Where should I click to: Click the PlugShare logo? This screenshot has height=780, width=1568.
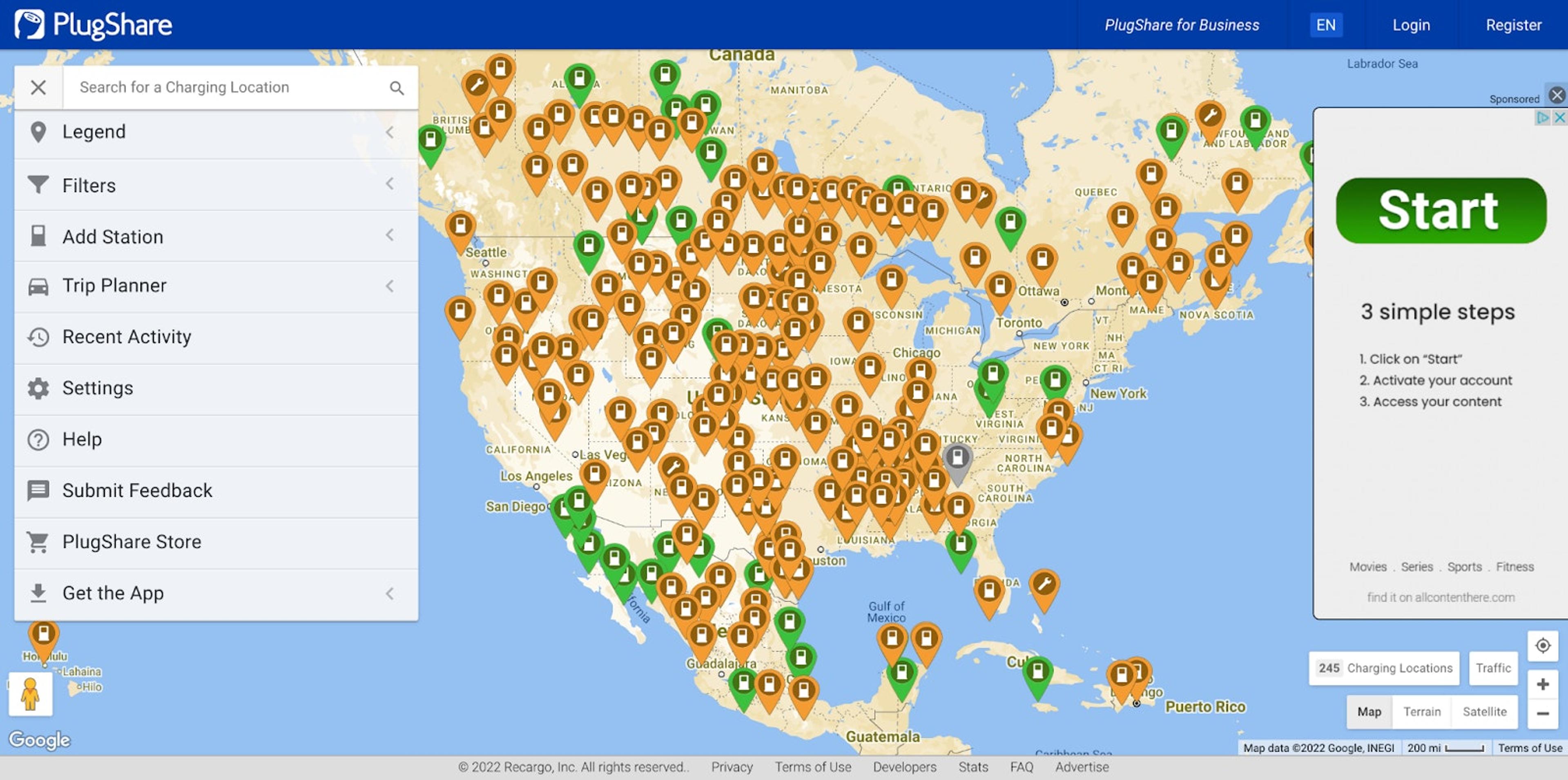point(93,25)
